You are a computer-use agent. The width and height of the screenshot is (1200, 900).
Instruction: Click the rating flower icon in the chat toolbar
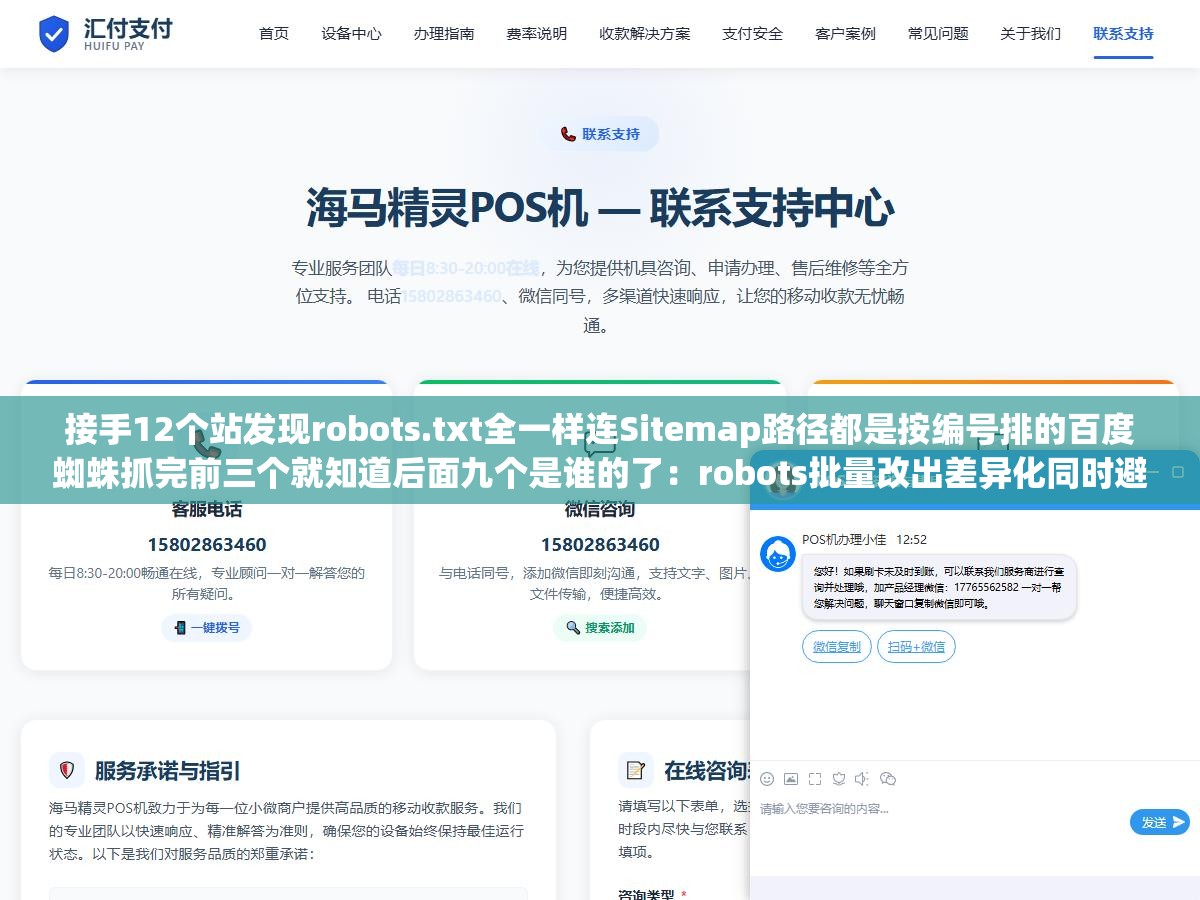(x=839, y=779)
